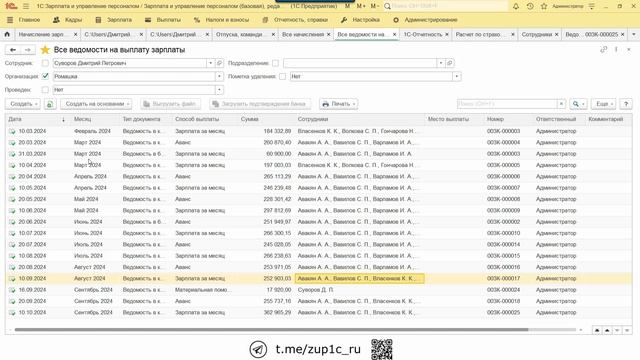Show the open tabs list arrow
The height and width of the screenshot is (360, 640).
[633, 35]
